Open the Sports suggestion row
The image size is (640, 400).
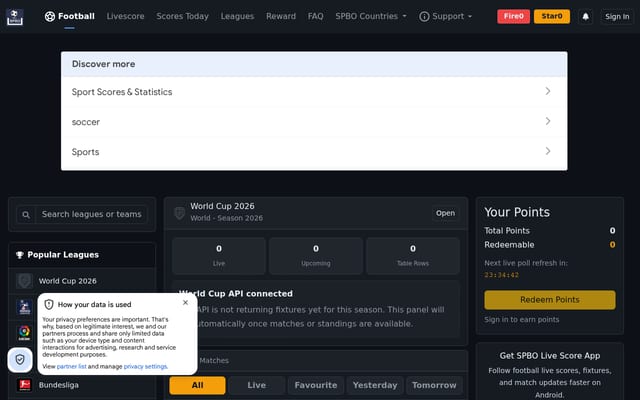pos(314,152)
